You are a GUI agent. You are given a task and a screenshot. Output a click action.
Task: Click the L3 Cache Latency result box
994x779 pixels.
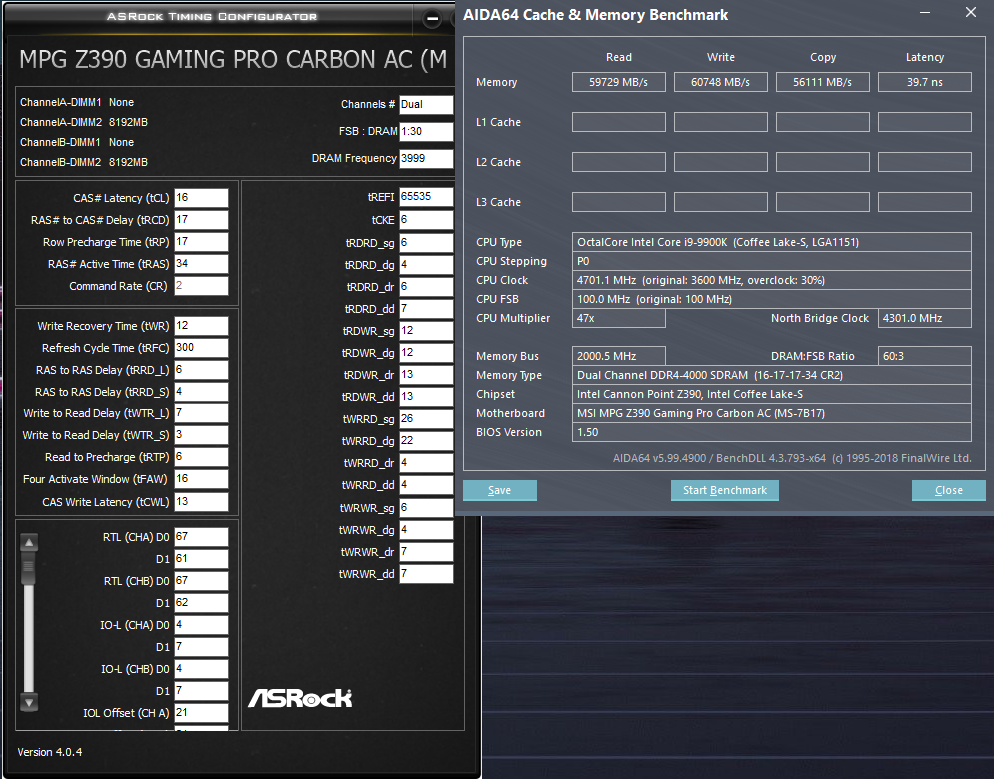(x=925, y=202)
